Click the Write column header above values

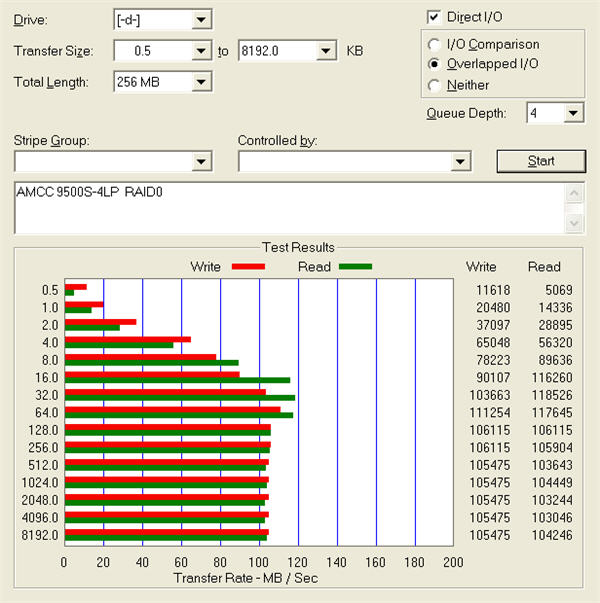[481, 267]
